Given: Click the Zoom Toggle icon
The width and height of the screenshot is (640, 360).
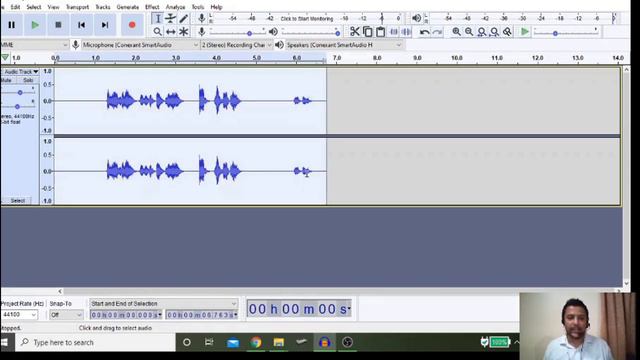Looking at the screenshot, I should click(x=507, y=31).
